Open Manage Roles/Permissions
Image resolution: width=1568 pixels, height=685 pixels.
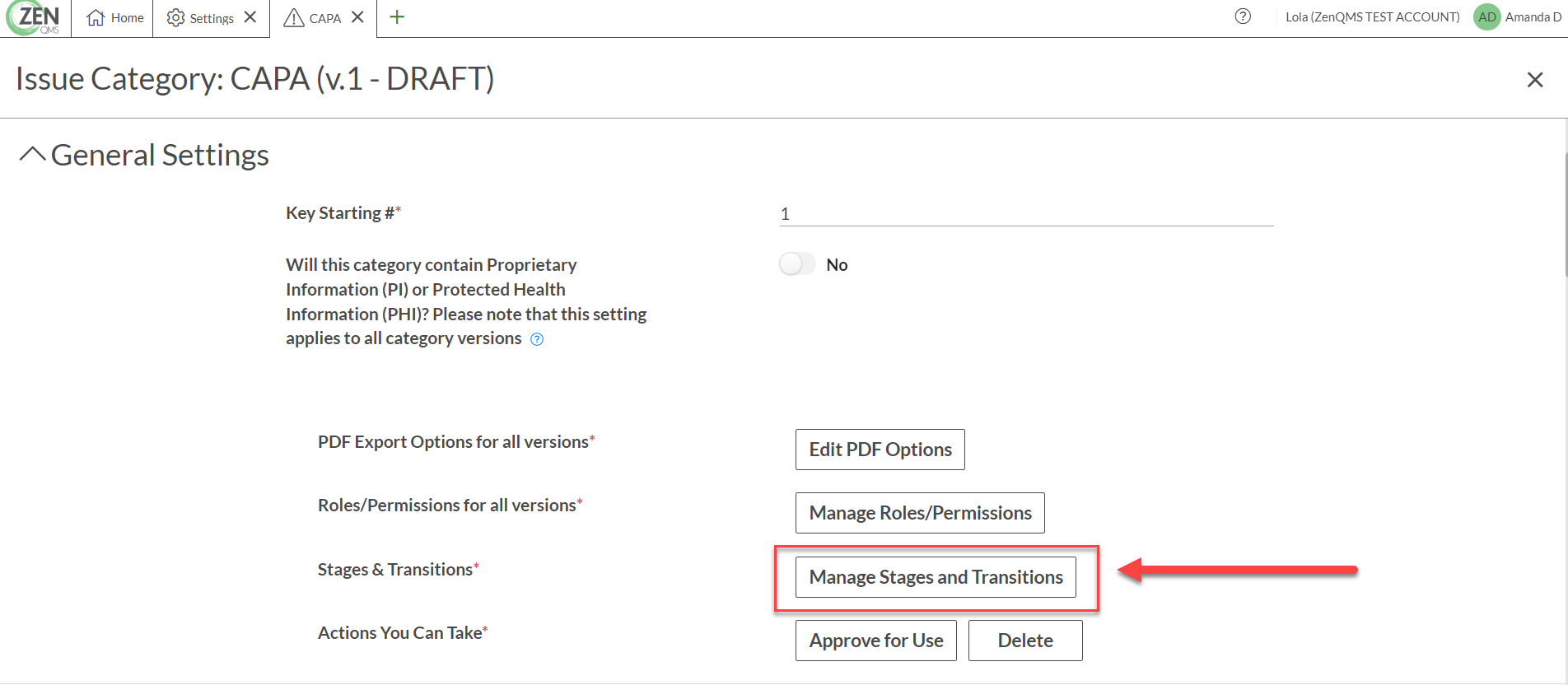(920, 513)
